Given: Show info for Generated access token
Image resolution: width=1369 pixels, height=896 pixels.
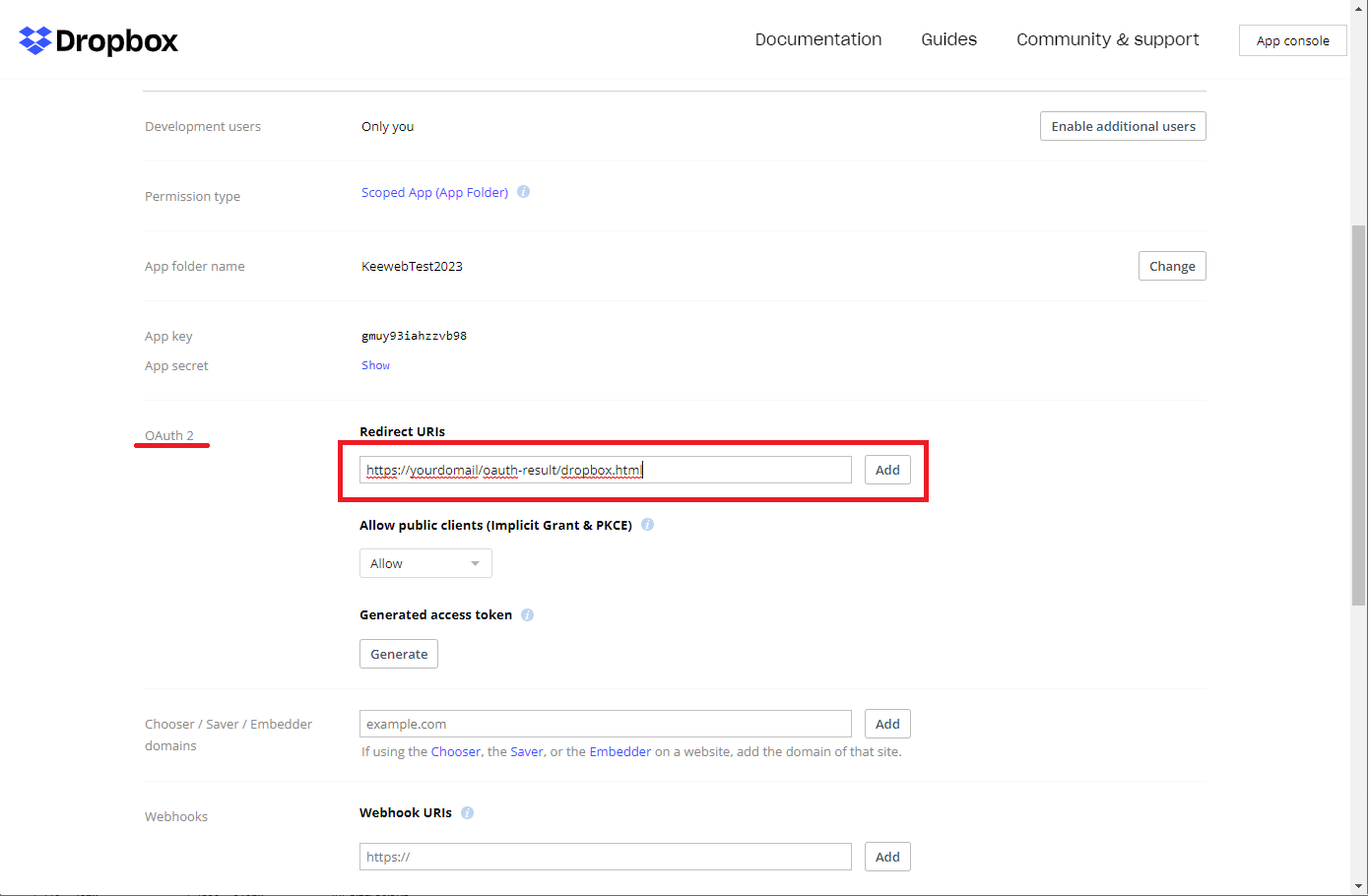Looking at the screenshot, I should 528,615.
